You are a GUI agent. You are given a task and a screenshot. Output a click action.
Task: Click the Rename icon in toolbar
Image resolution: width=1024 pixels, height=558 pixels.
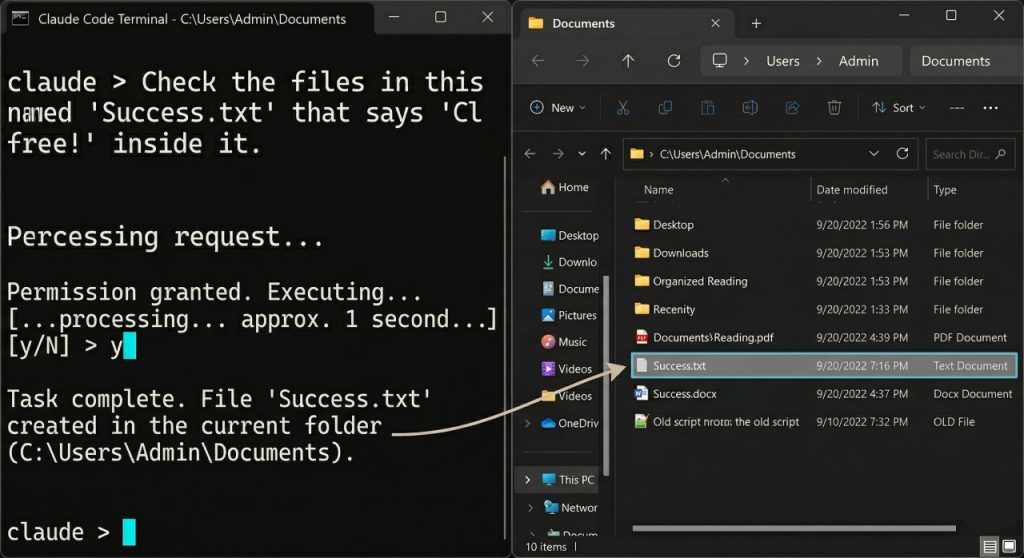pyautogui.click(x=750, y=108)
